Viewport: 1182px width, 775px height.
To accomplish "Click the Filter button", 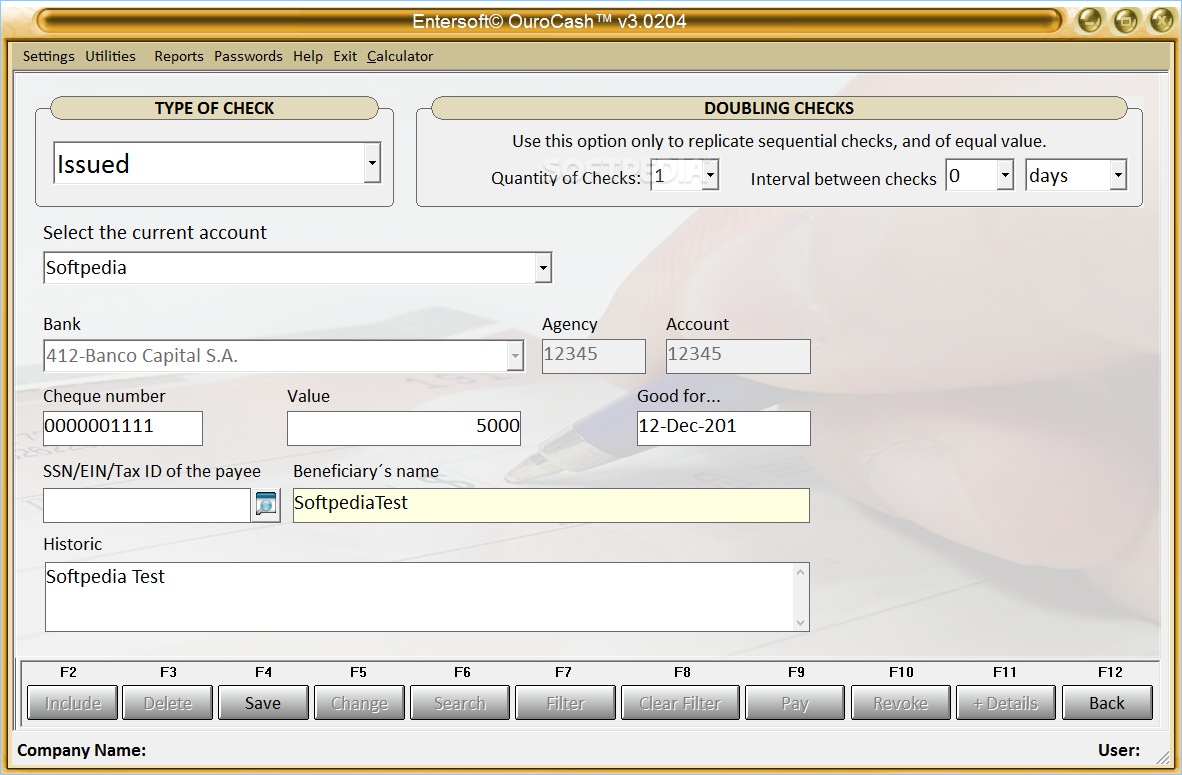I will point(565,703).
